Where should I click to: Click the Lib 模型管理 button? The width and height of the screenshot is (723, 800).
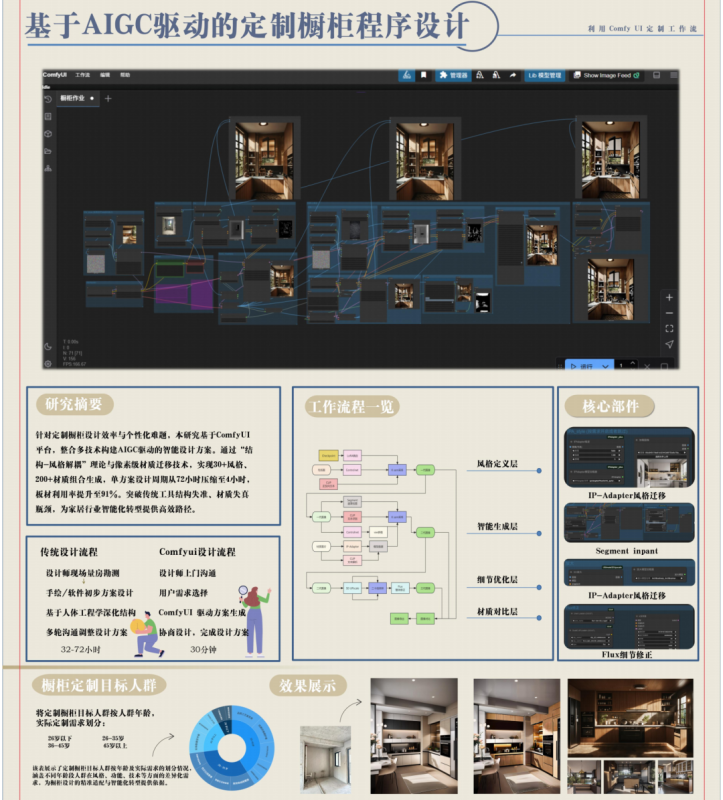coord(545,76)
